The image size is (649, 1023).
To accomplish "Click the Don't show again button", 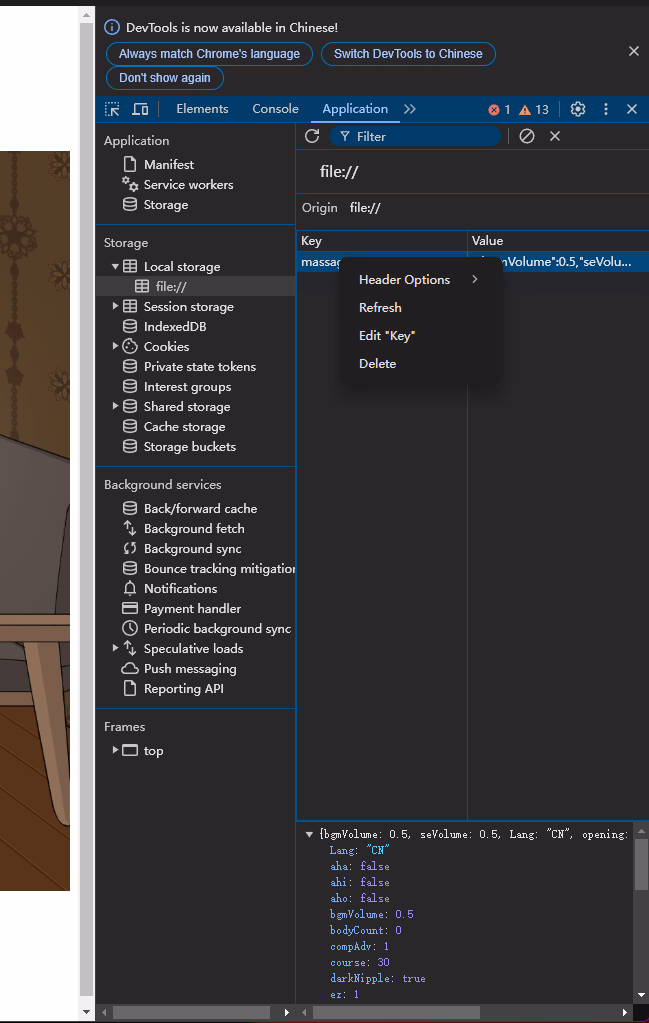I will [x=165, y=78].
